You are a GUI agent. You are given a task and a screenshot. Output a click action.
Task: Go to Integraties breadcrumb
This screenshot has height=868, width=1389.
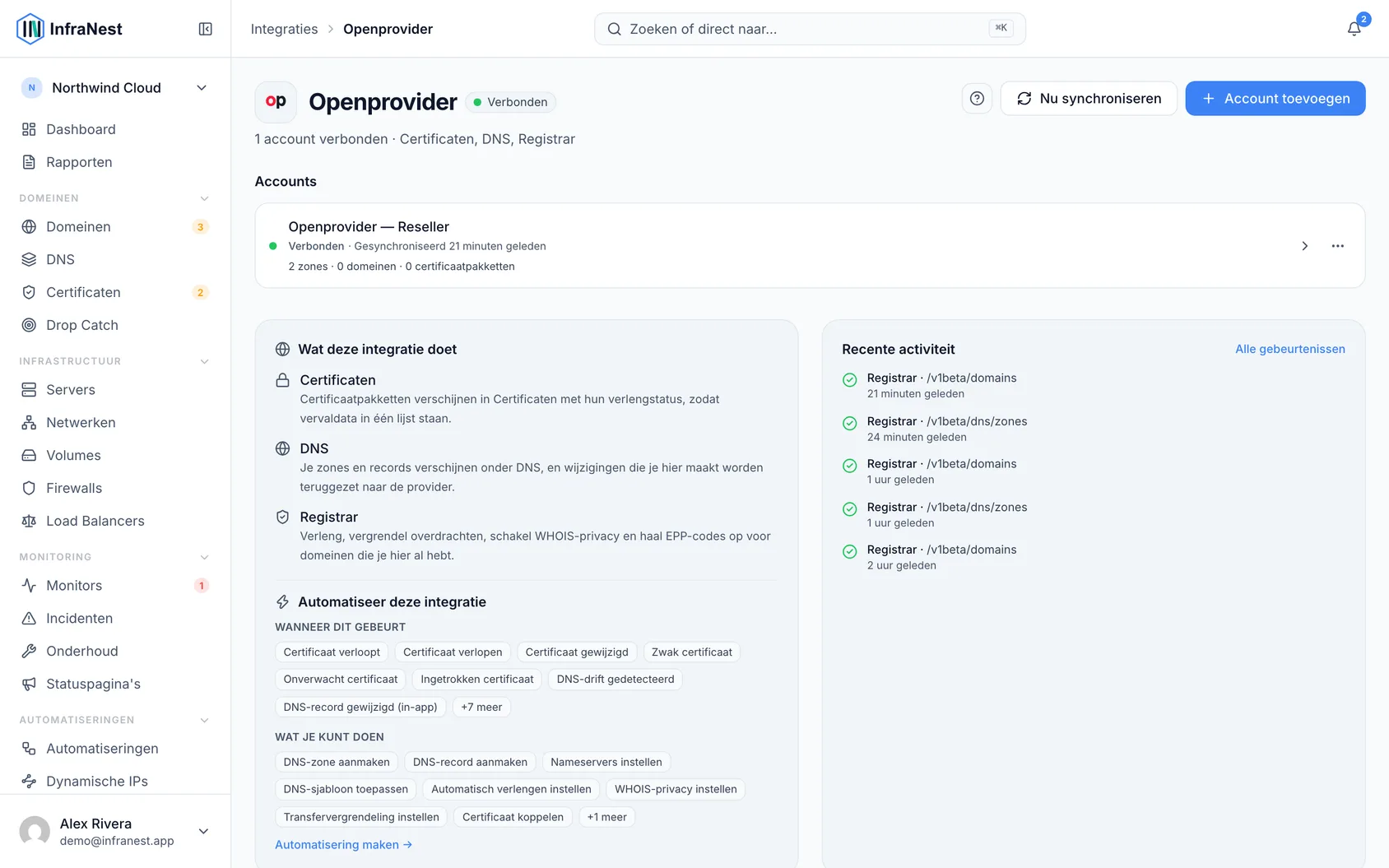coord(284,29)
